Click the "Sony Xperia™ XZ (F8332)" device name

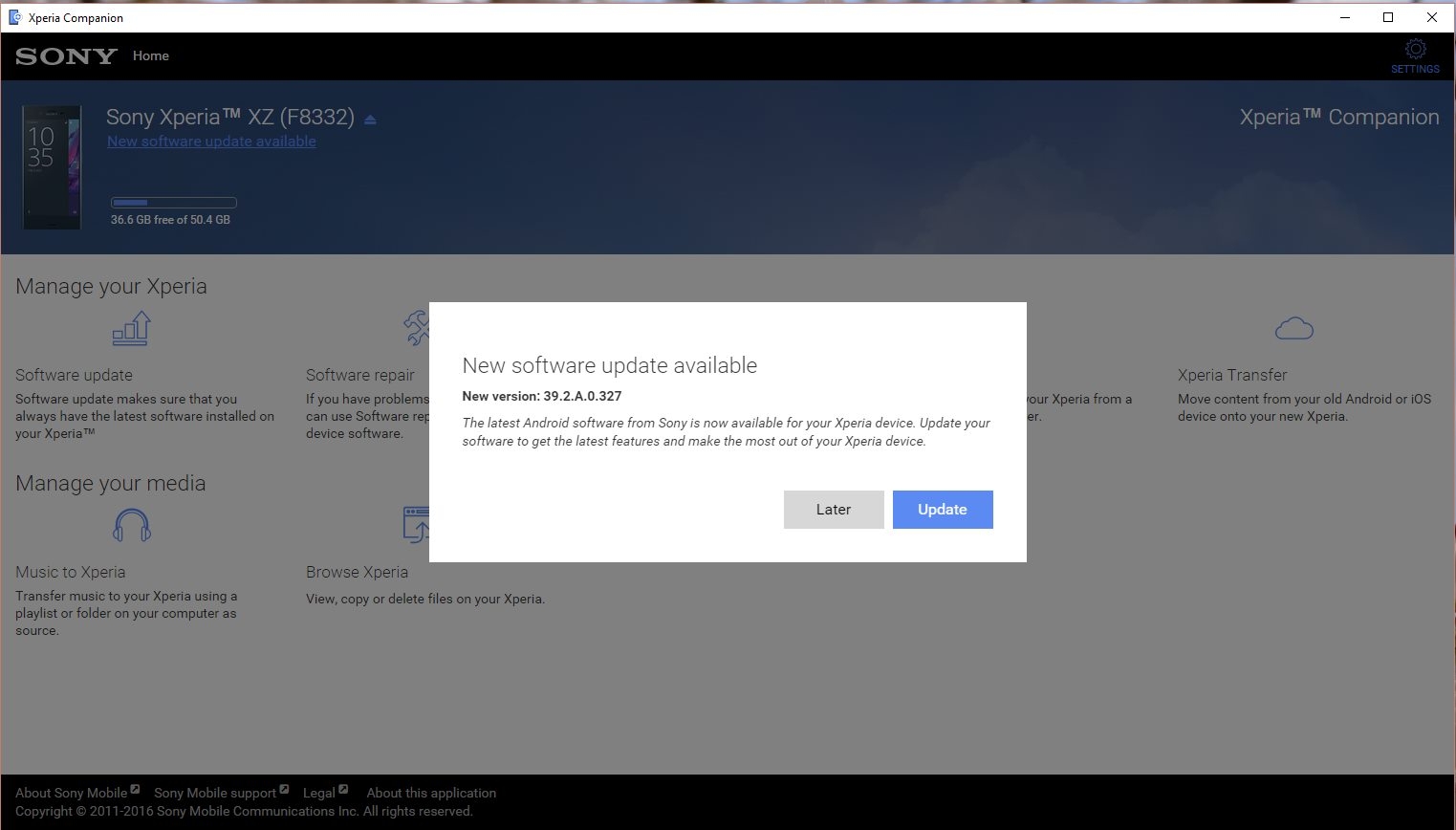pyautogui.click(x=230, y=117)
